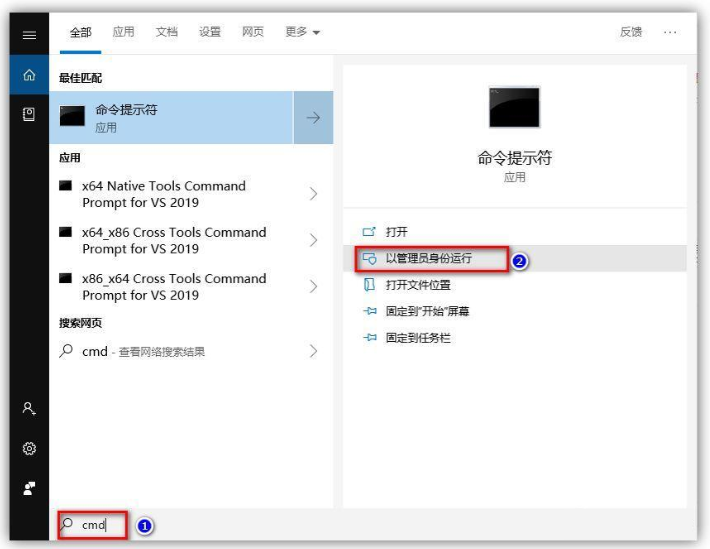Click cmd - 查看网络搜索结果
The height and width of the screenshot is (549, 710).
coord(191,351)
